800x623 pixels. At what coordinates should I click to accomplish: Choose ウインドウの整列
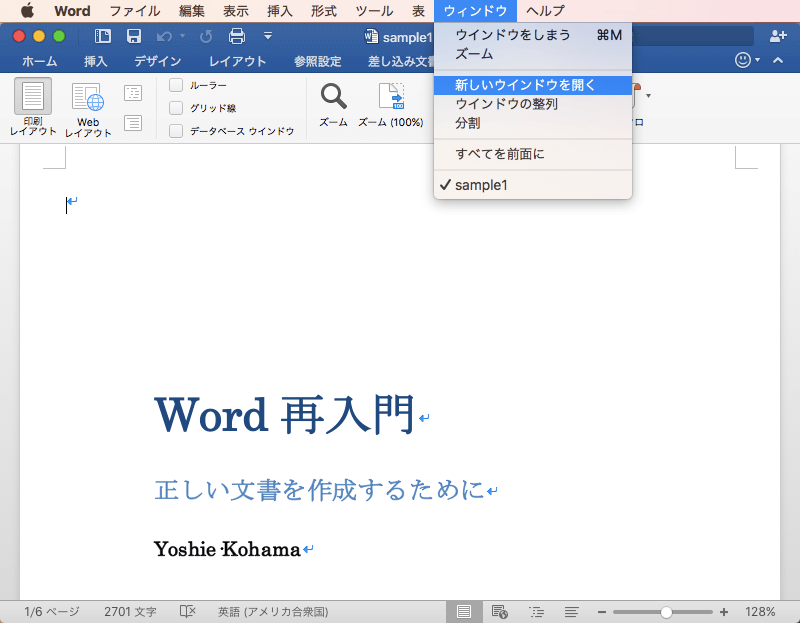coord(533,104)
